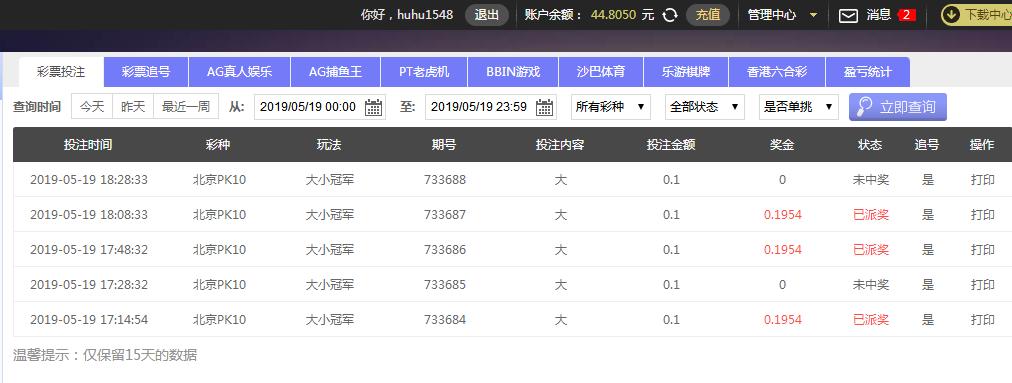
Task: Click the 管理中心 menu label
Action: pyautogui.click(x=772, y=15)
